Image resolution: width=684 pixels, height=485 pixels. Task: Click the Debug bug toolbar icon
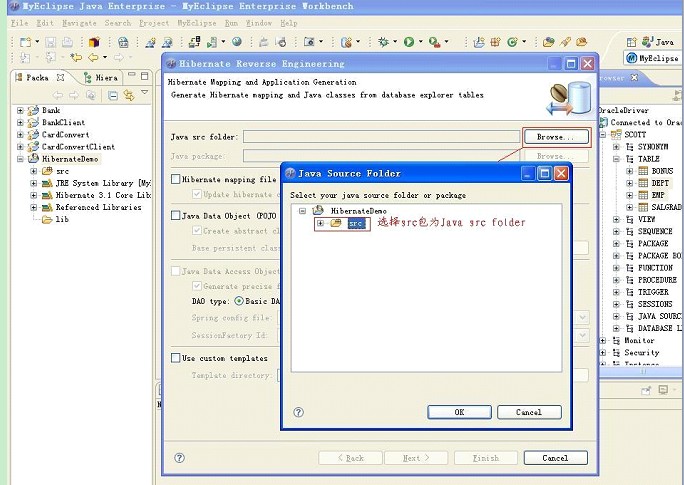[382, 42]
